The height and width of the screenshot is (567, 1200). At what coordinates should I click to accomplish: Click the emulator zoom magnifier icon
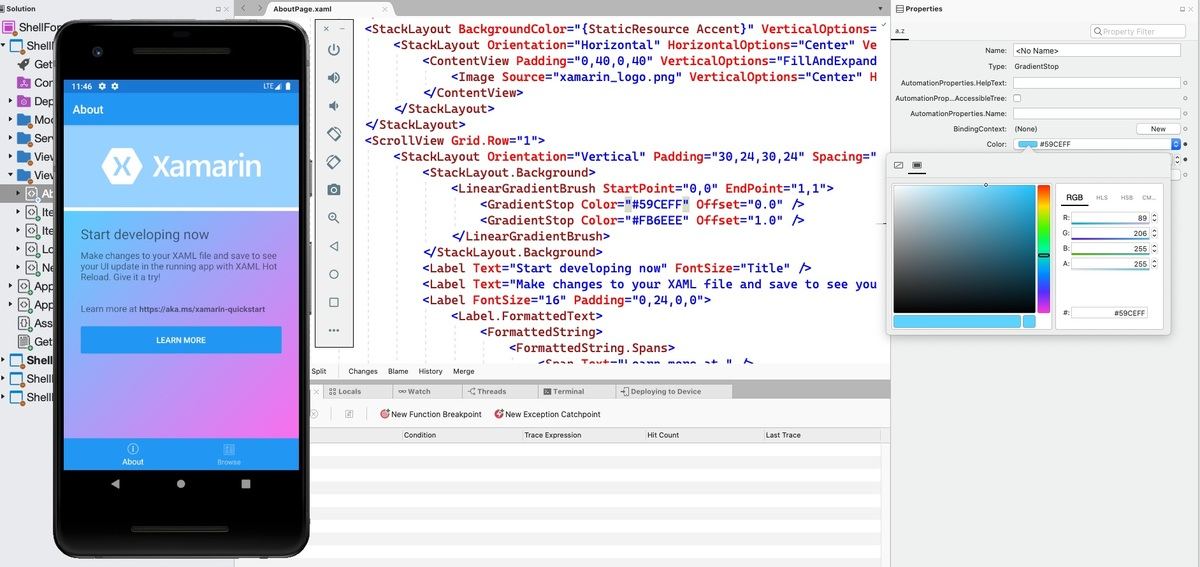point(334,218)
